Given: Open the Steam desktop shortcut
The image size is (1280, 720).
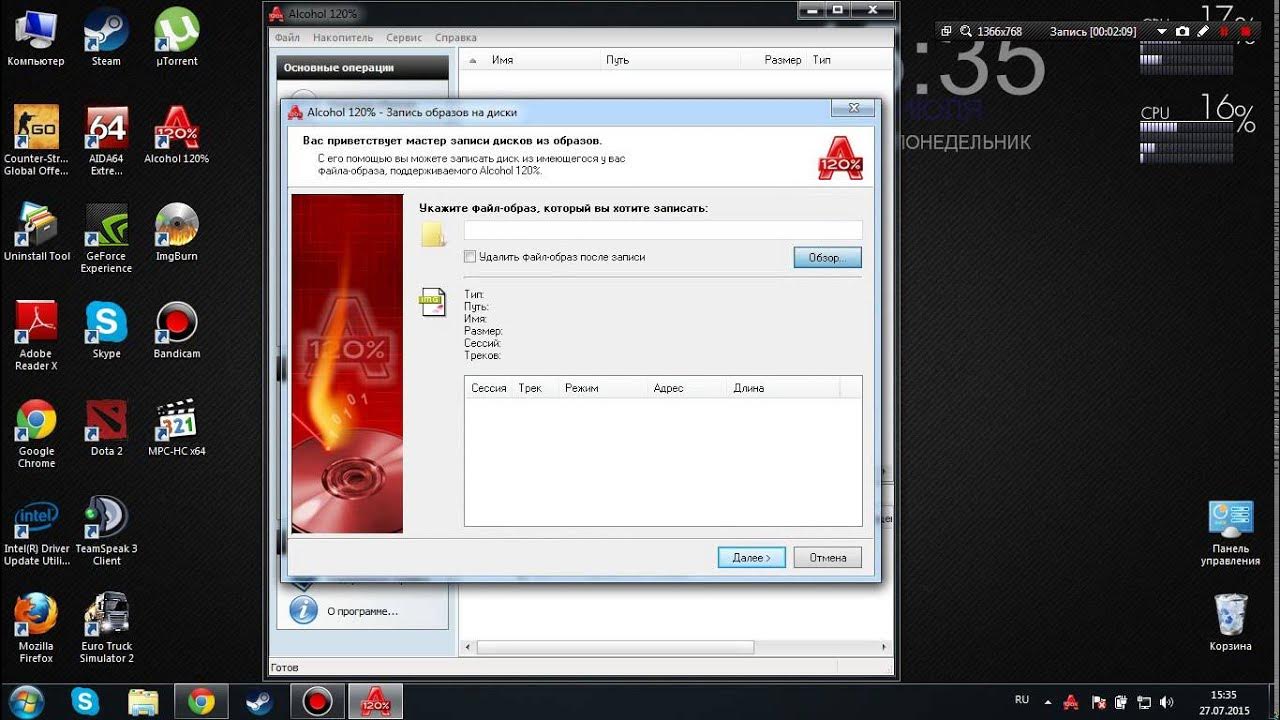Looking at the screenshot, I should pos(106,38).
